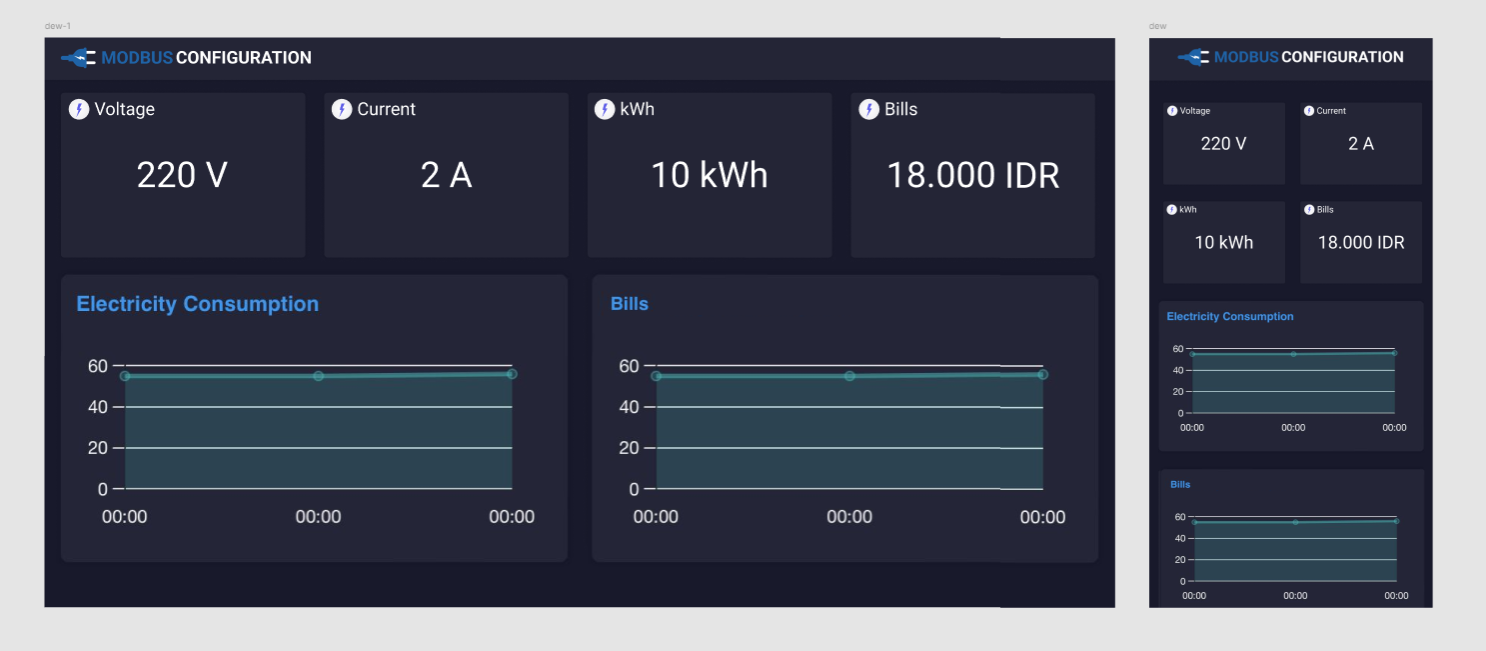Select the dew-1 frame name label

(58, 26)
